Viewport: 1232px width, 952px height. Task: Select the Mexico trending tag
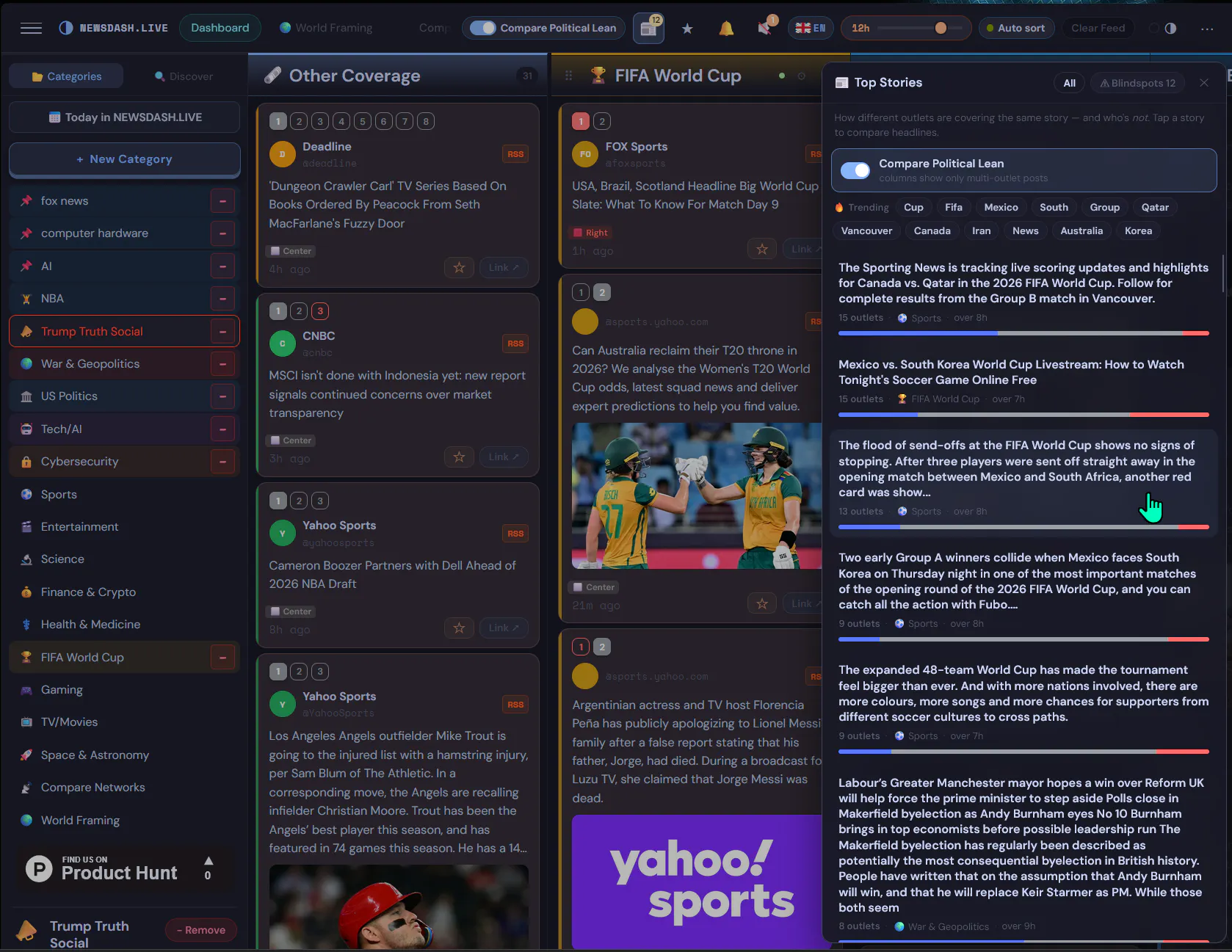pos(1001,207)
